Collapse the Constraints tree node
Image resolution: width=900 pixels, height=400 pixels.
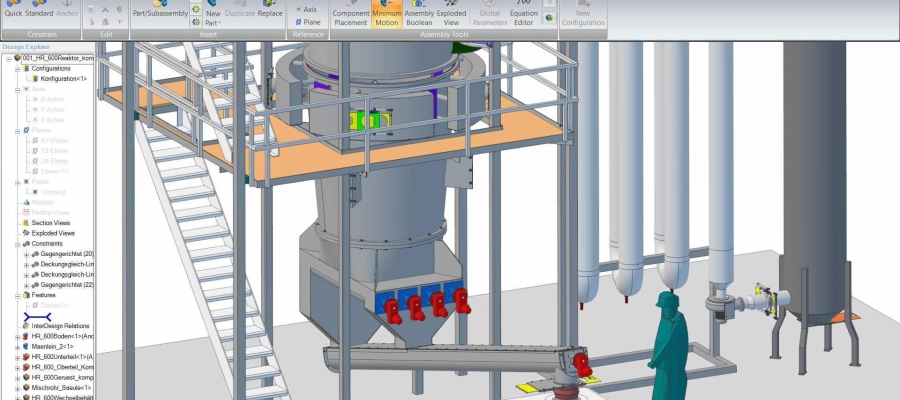click(x=17, y=244)
